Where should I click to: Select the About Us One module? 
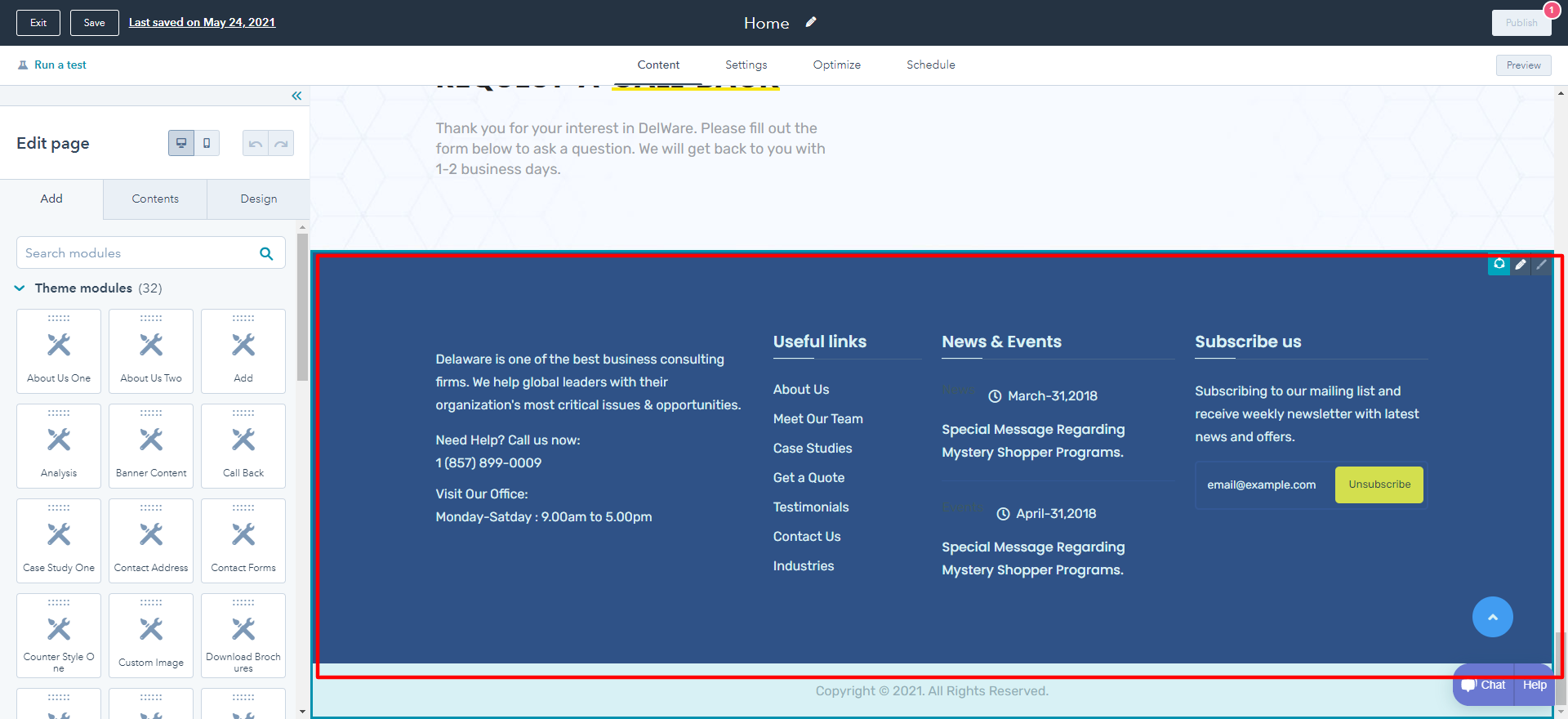(x=59, y=351)
